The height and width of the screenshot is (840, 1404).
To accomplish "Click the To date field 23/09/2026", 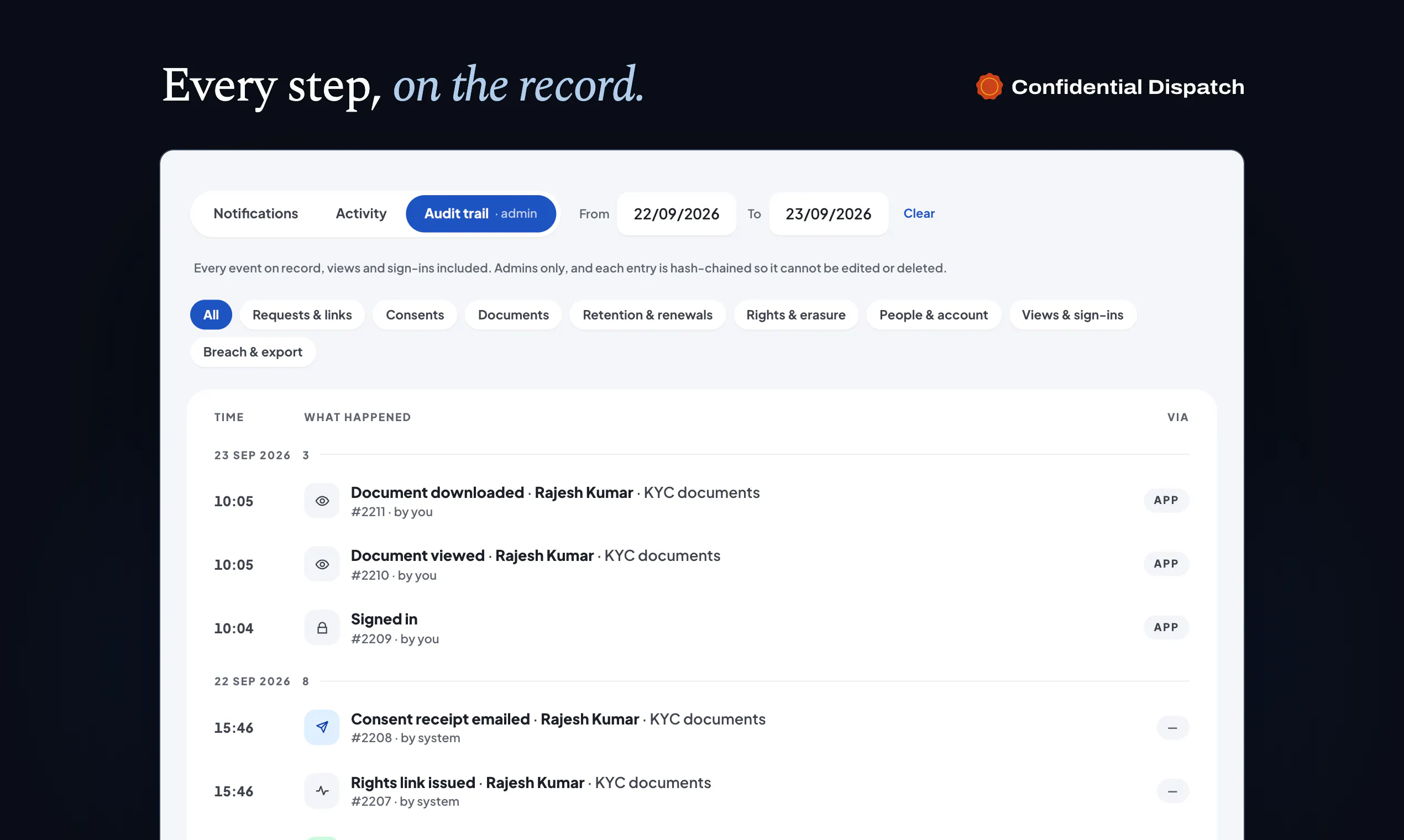I will (x=828, y=213).
